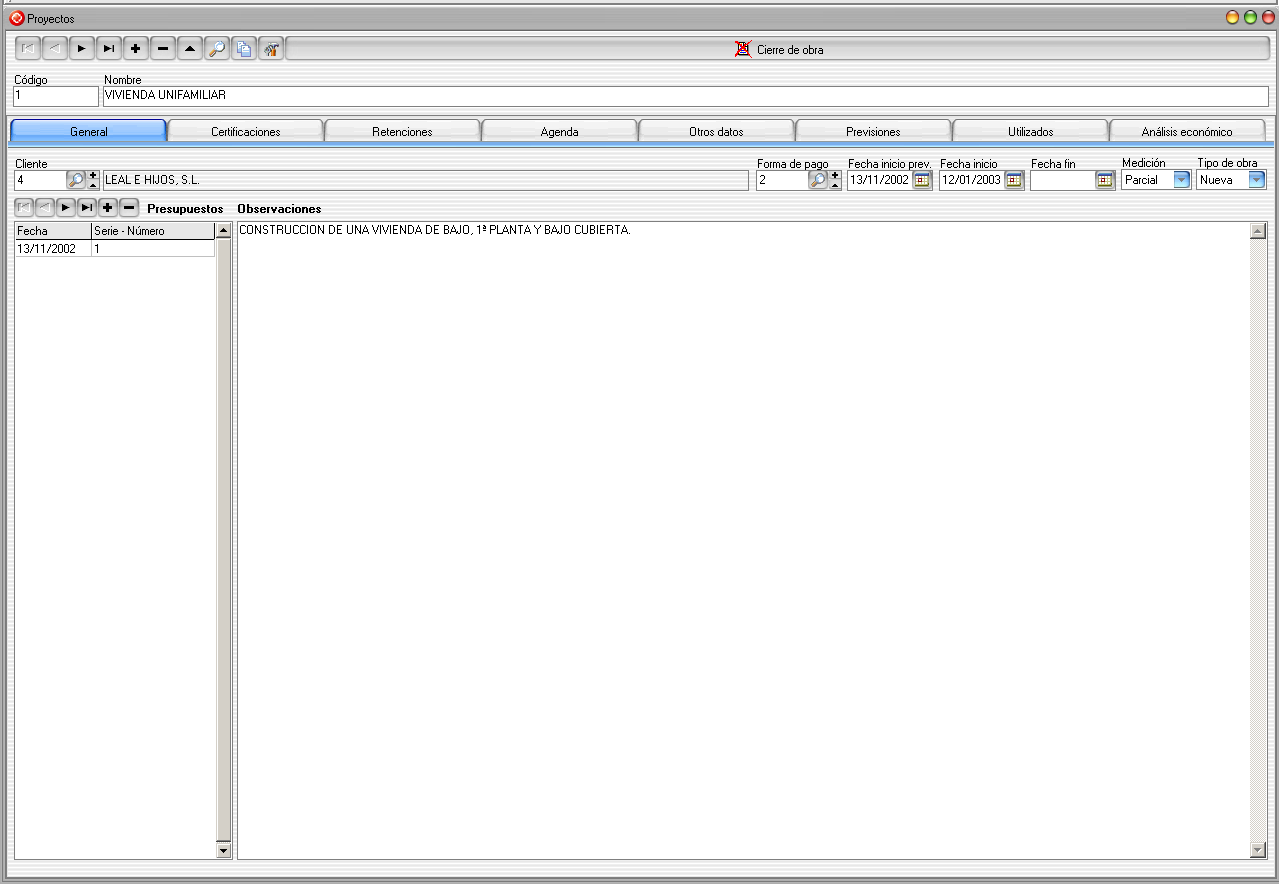This screenshot has width=1279, height=884.
Task: Open the Forma de pago lookup magnifier
Action: tap(818, 180)
